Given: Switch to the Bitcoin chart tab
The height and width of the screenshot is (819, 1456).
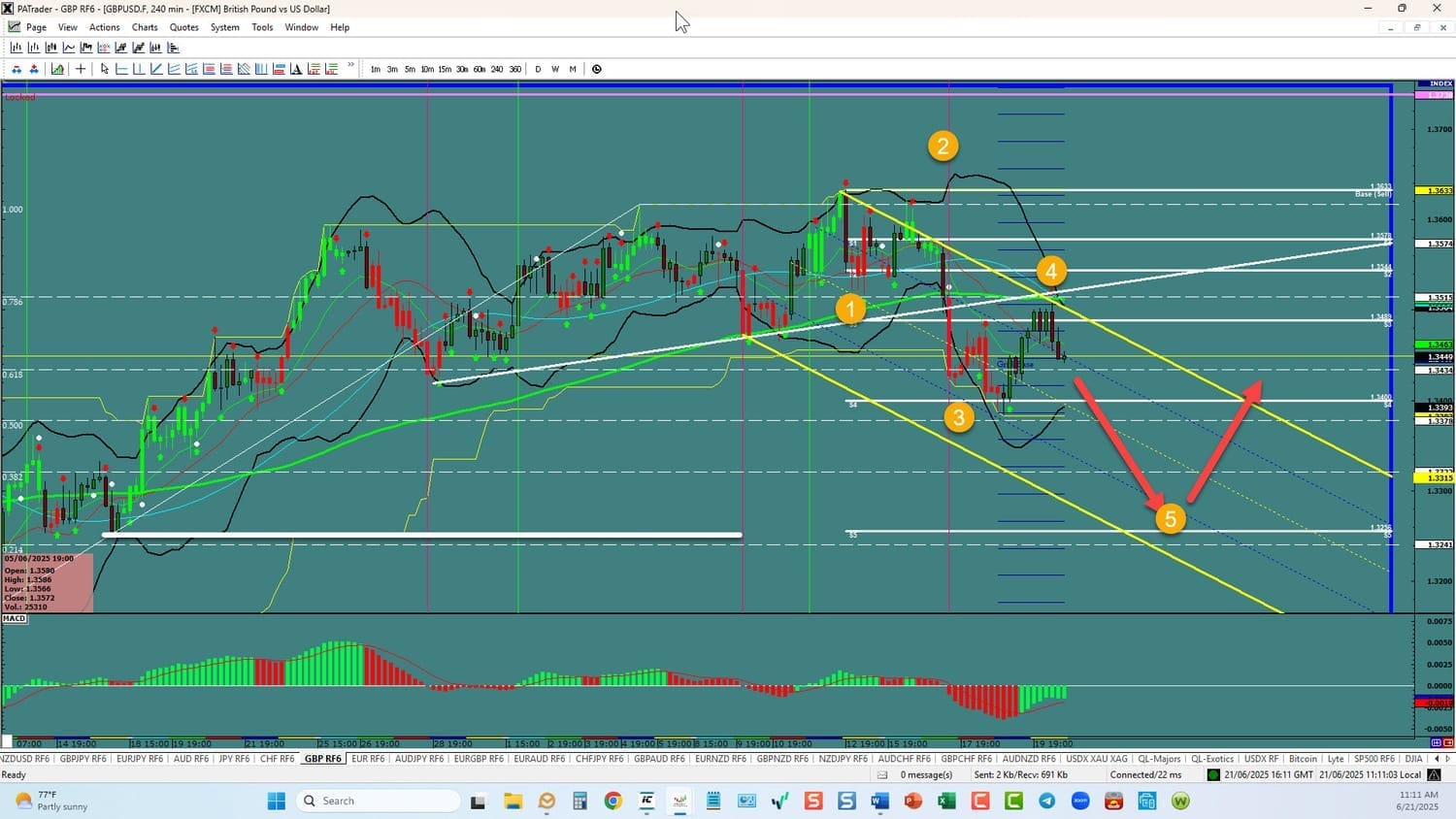Looking at the screenshot, I should tap(1303, 759).
